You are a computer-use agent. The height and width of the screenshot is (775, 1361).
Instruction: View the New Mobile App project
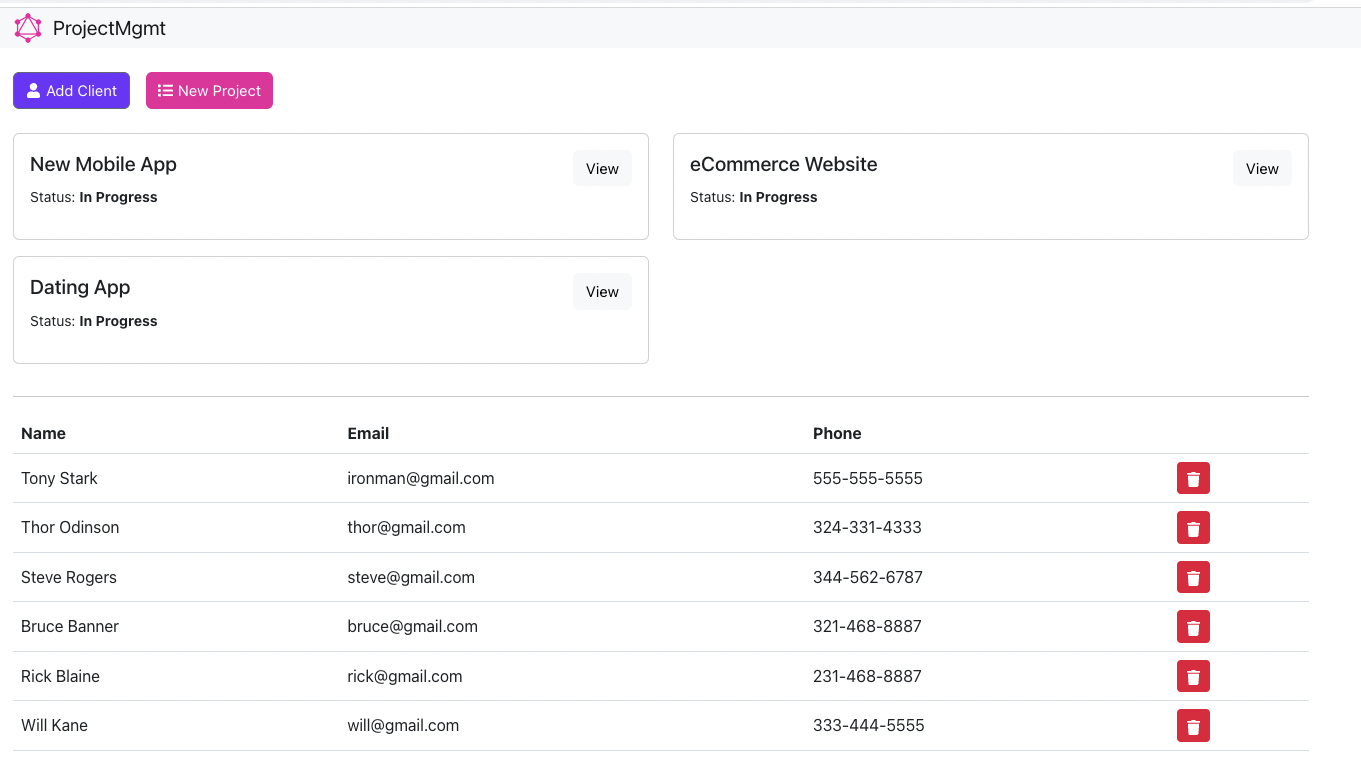(602, 168)
